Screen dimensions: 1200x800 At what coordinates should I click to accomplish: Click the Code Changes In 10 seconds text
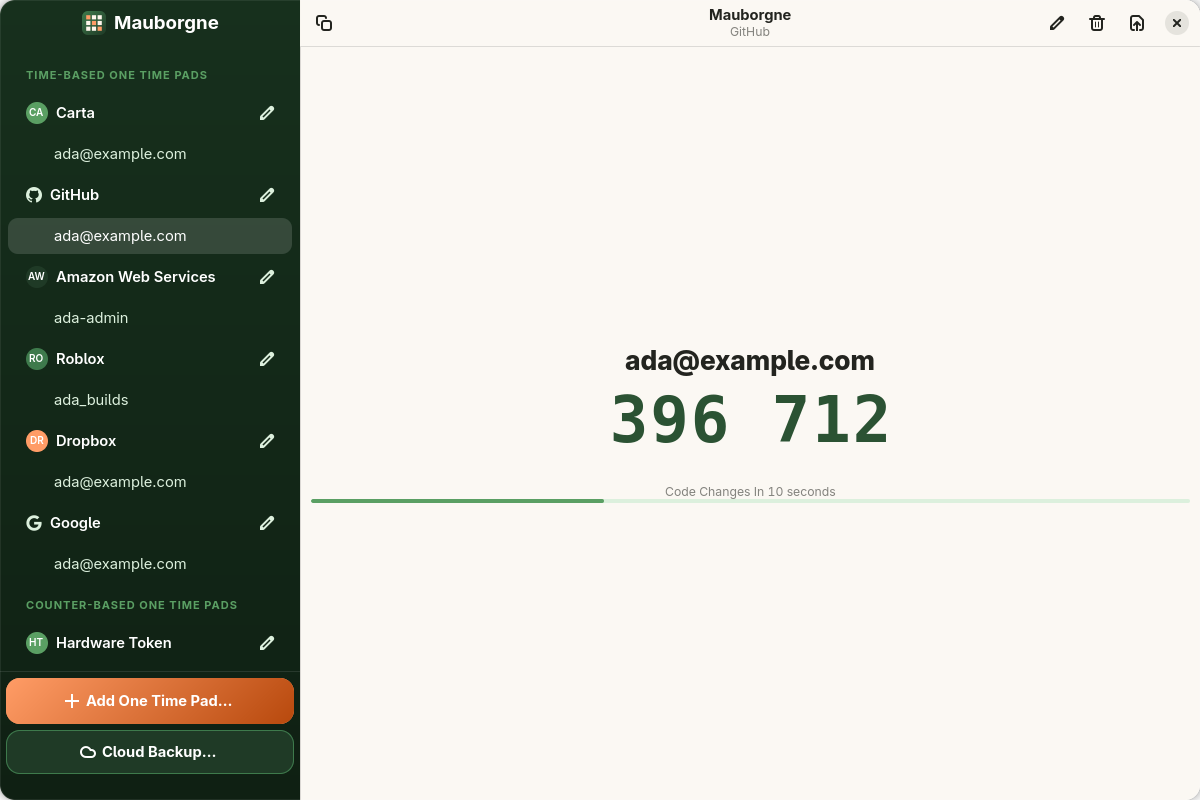coord(750,492)
